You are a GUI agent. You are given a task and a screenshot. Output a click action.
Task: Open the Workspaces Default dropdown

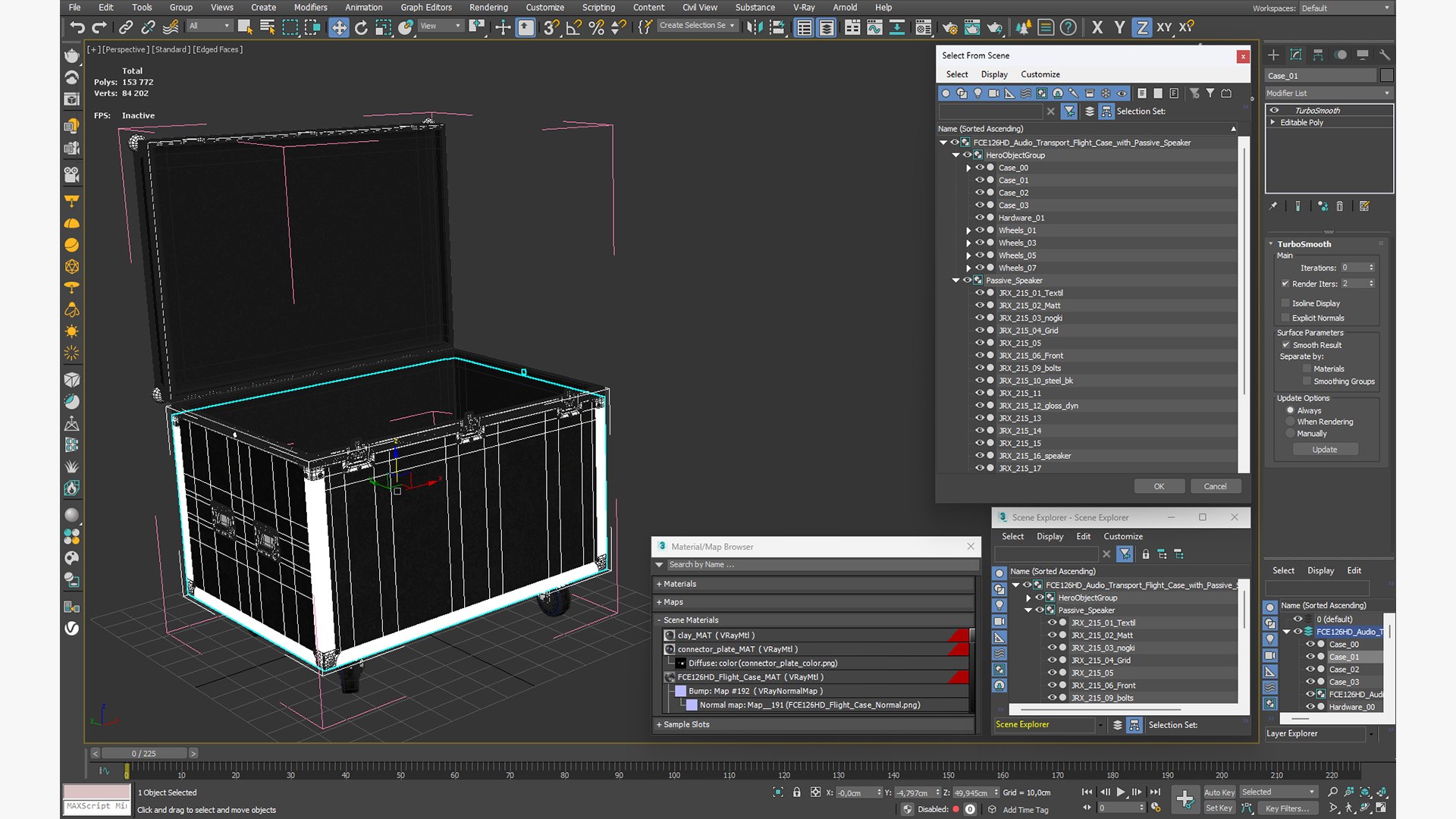coord(1346,8)
